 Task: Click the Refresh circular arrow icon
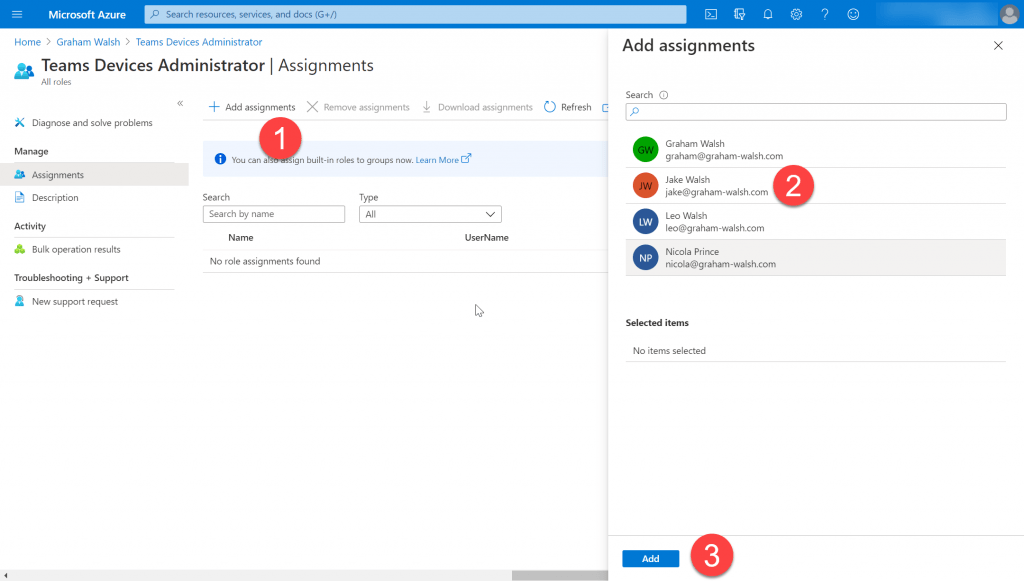(x=550, y=106)
